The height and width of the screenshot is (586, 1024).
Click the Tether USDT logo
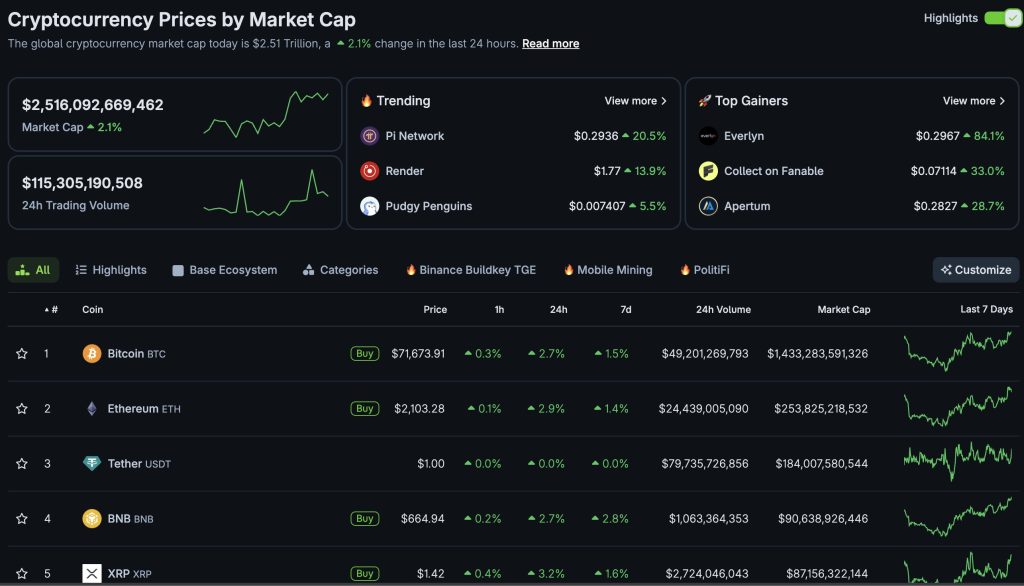pyautogui.click(x=91, y=463)
